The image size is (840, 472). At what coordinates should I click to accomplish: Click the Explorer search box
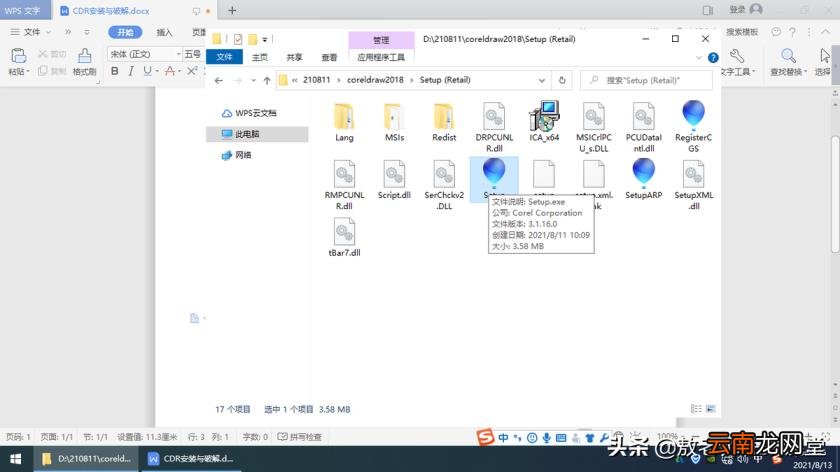647,80
